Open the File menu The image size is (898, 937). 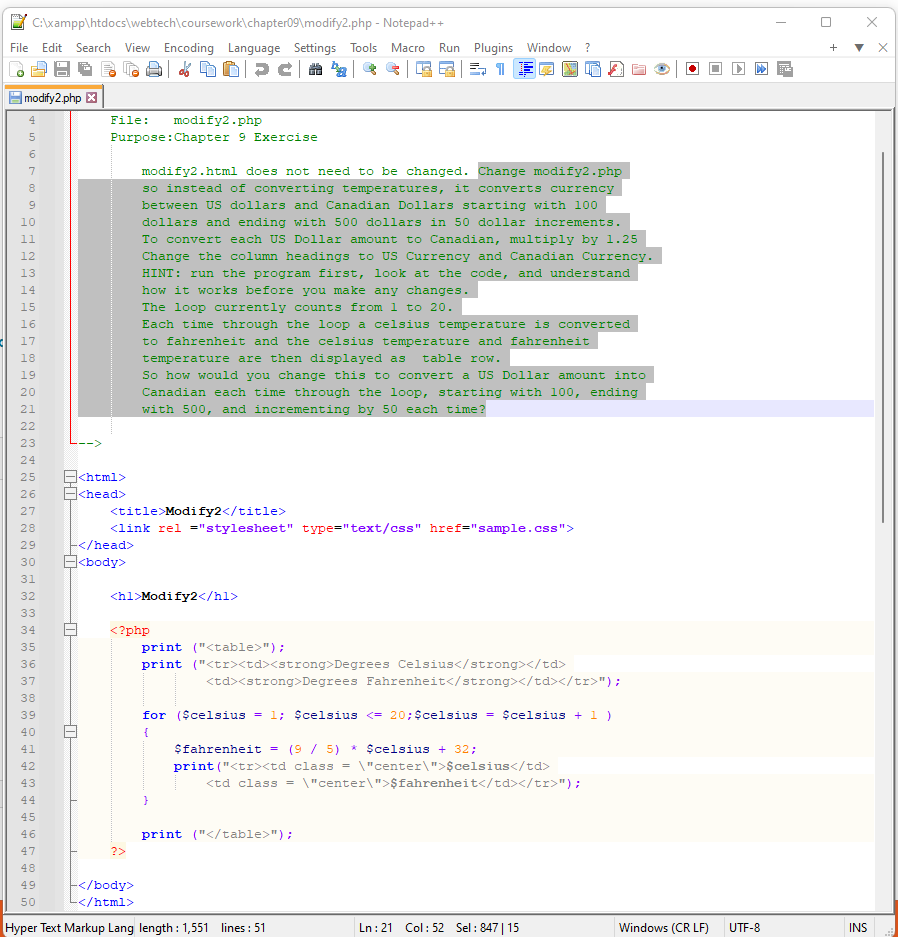pos(19,48)
